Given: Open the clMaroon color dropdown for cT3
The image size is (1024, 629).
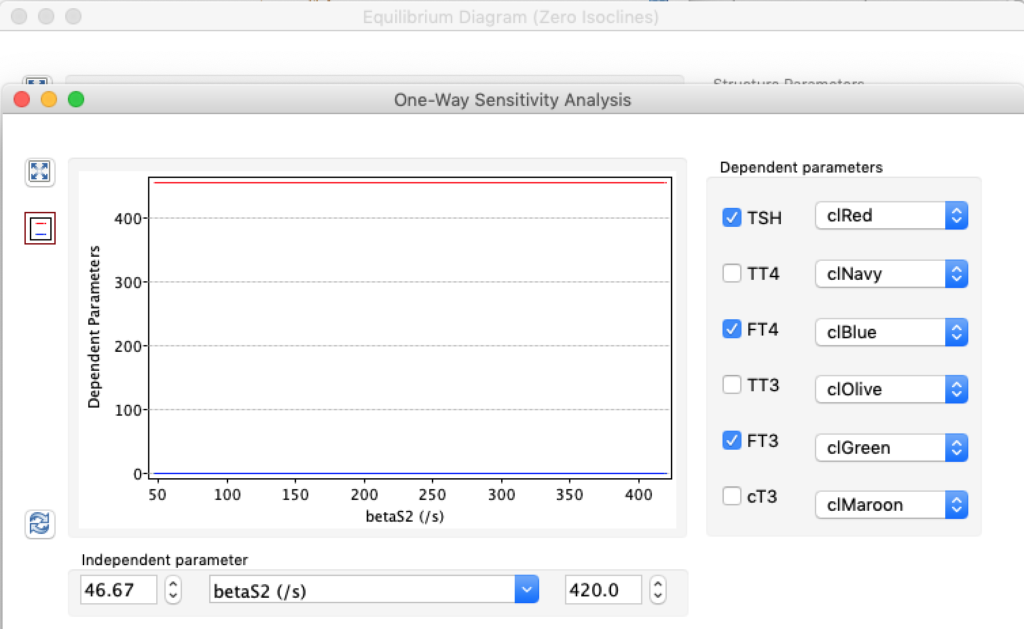Looking at the screenshot, I should [891, 505].
